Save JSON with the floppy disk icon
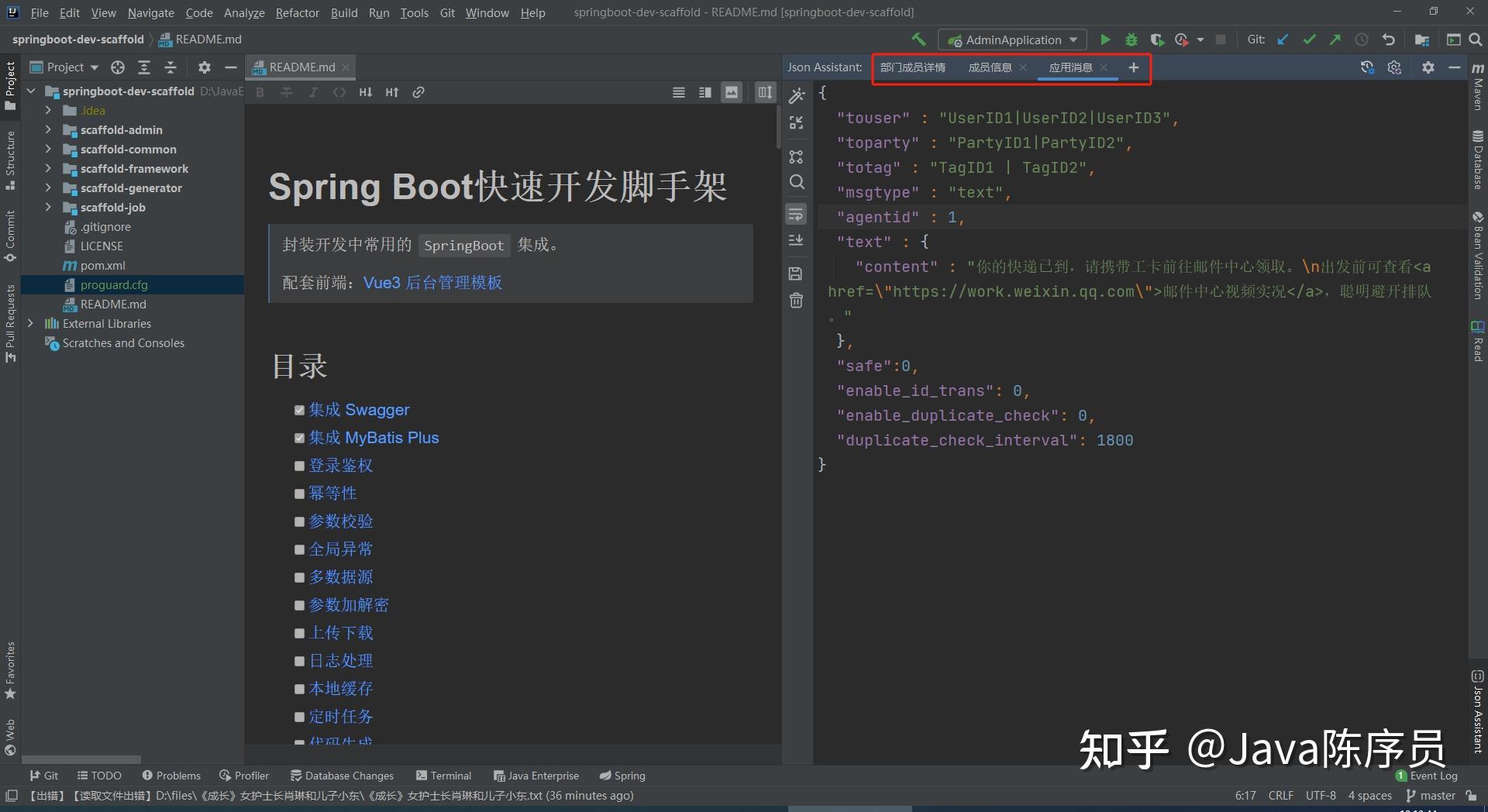Image resolution: width=1488 pixels, height=812 pixels. tap(796, 274)
